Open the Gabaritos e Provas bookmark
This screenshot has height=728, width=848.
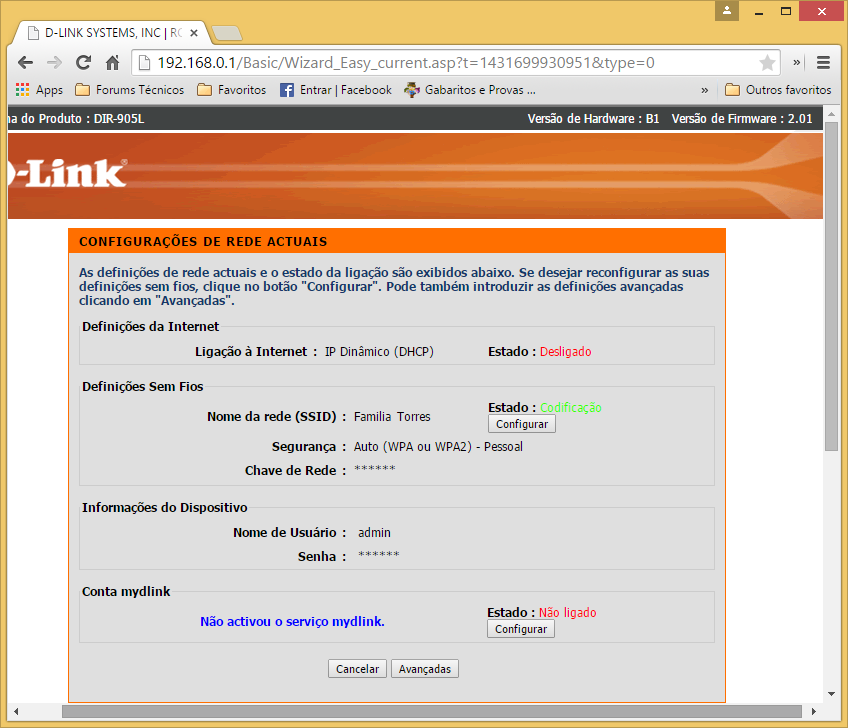[470, 90]
